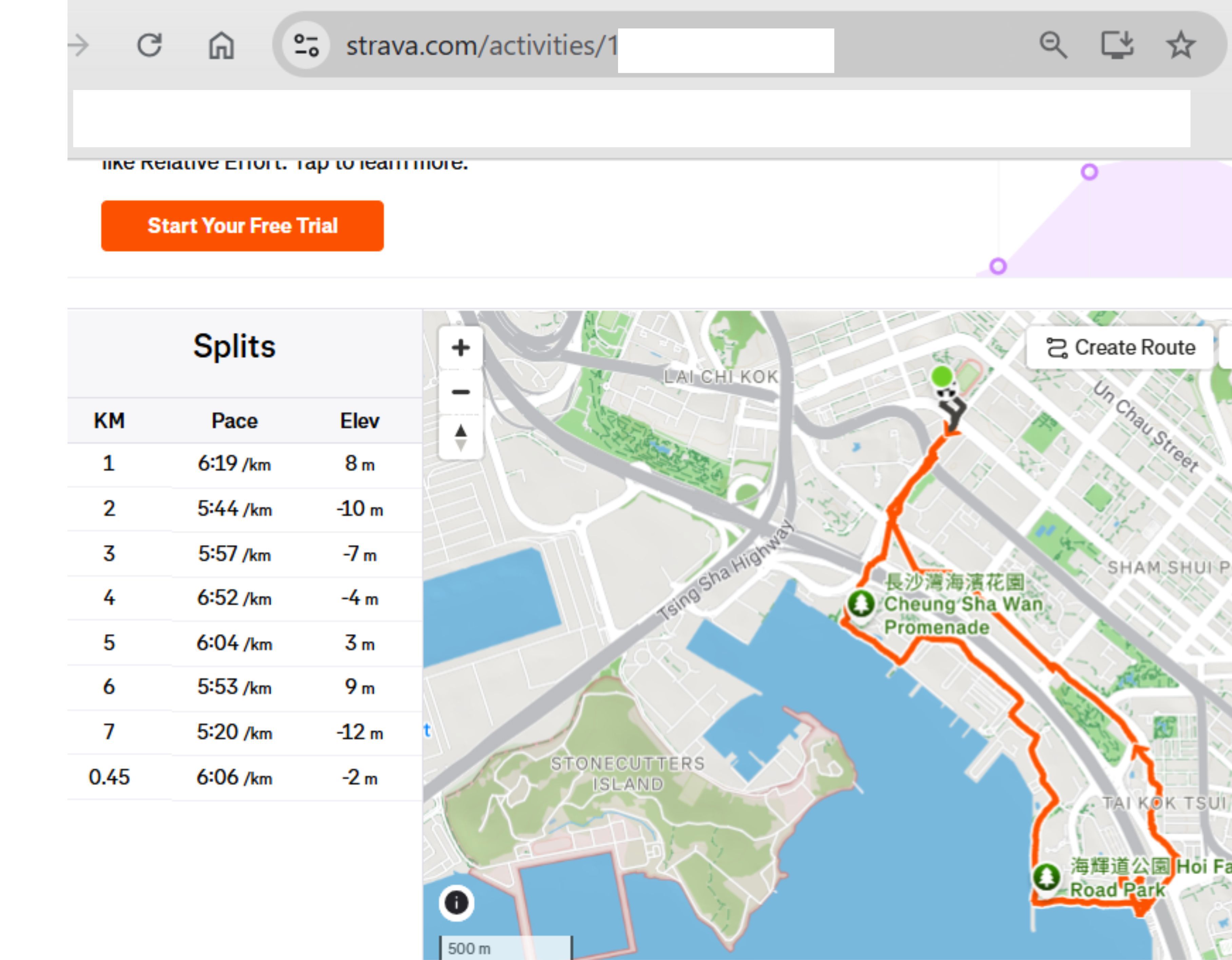Click upper purple data point on chart
Image resolution: width=1232 pixels, height=960 pixels.
[1089, 172]
